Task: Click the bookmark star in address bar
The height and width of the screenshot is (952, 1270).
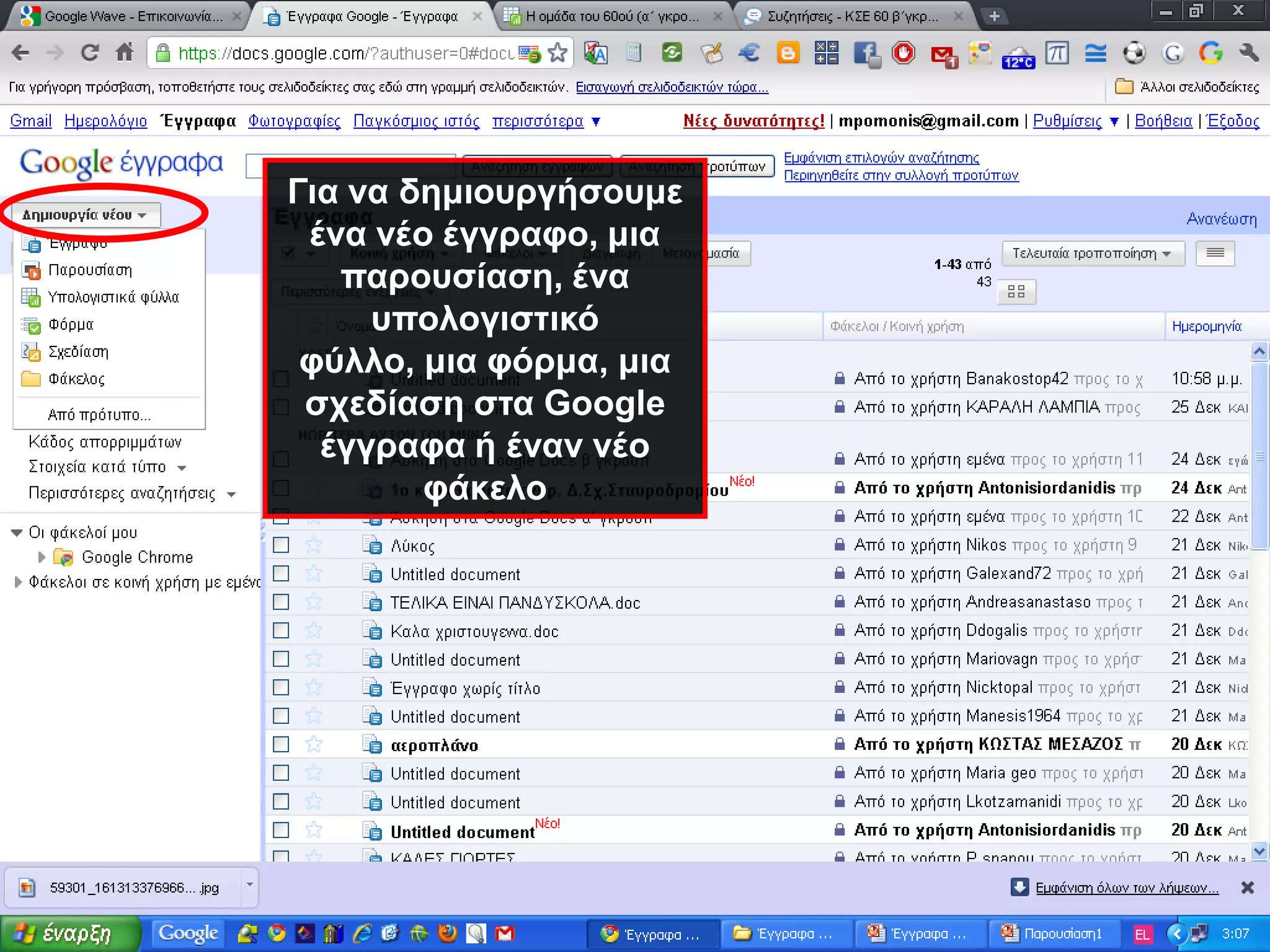Action: 557,53
